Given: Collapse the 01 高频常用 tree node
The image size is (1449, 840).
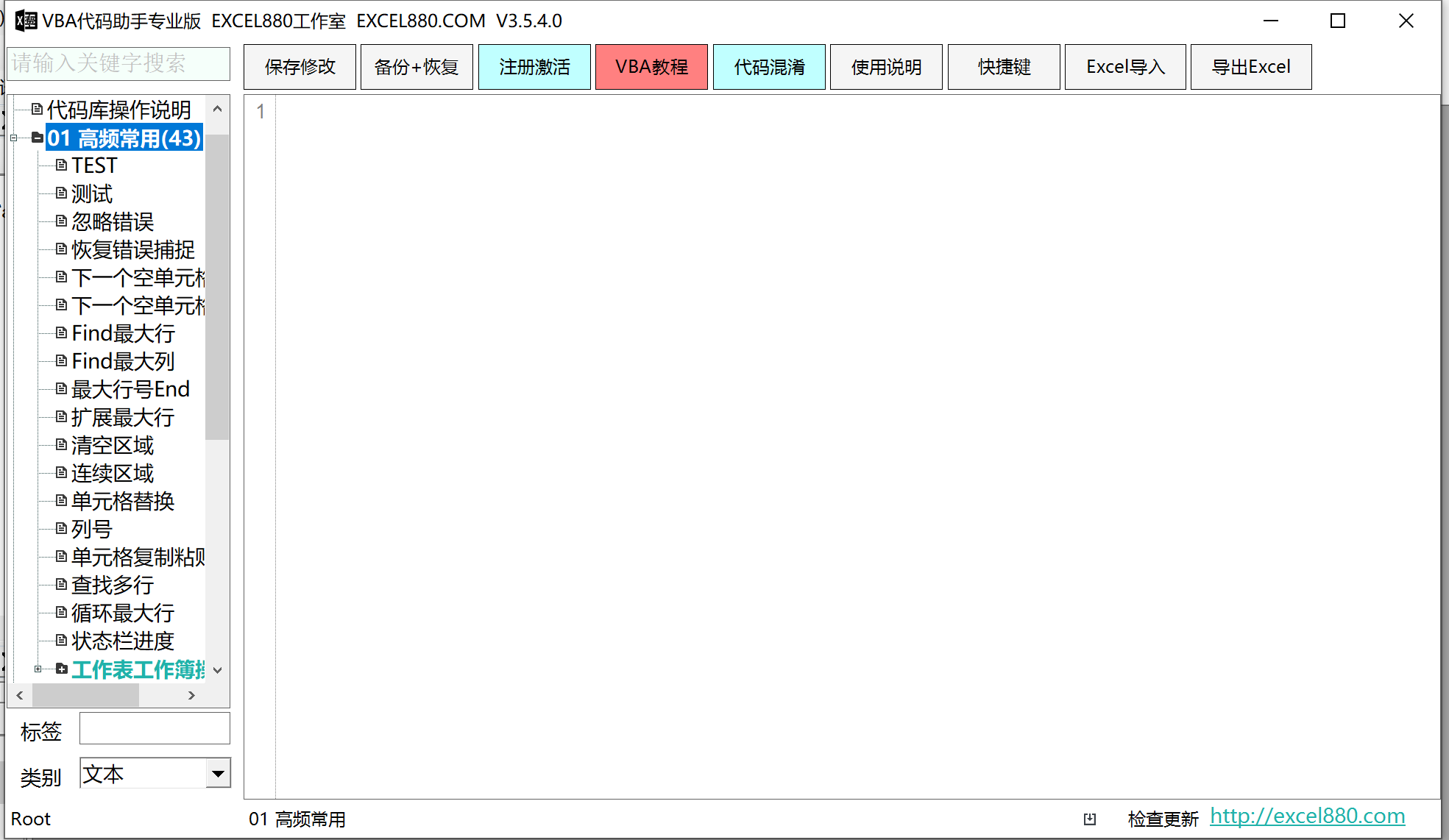Looking at the screenshot, I should (x=14, y=138).
